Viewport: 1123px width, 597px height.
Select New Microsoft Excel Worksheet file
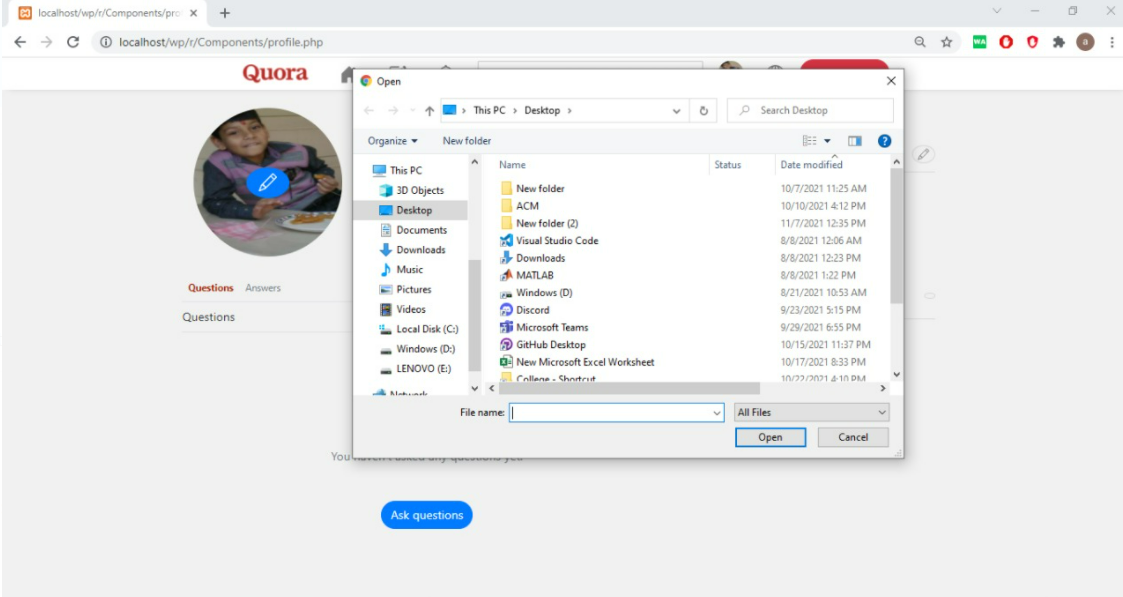(x=577, y=362)
